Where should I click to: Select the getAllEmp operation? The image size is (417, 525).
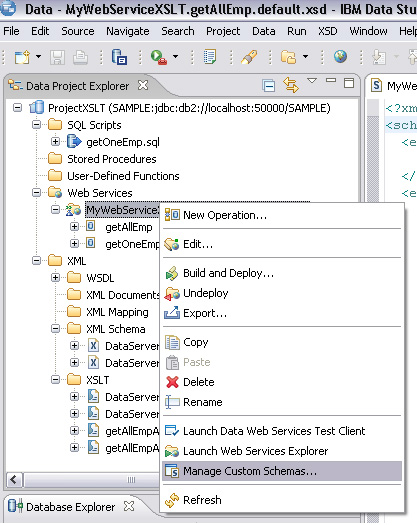tap(129, 227)
